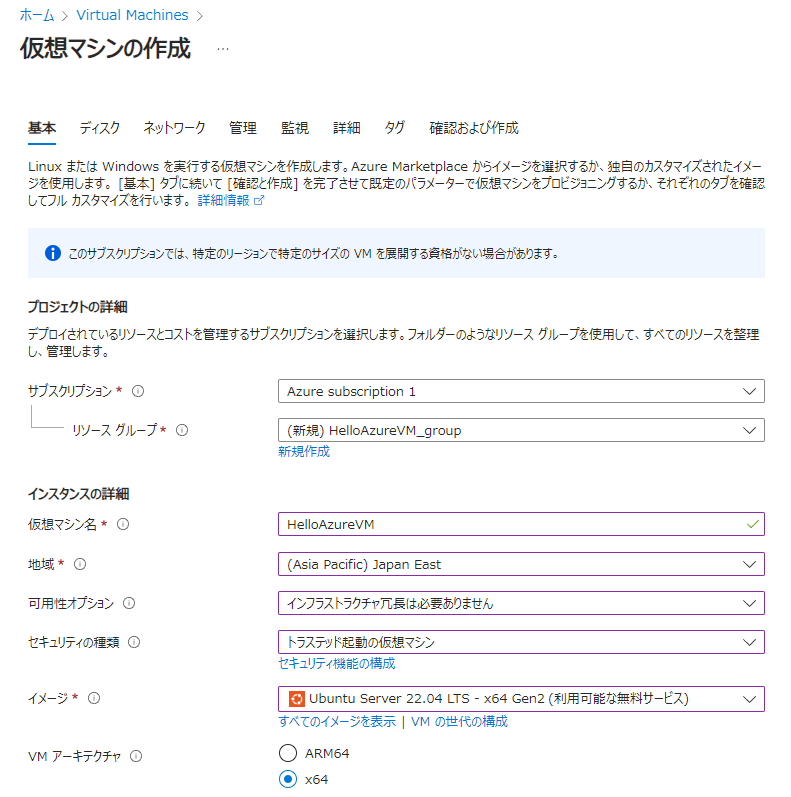Screen dimensions: 791x797
Task: Click the info icon beside 可用性オプション
Action: 129,603
